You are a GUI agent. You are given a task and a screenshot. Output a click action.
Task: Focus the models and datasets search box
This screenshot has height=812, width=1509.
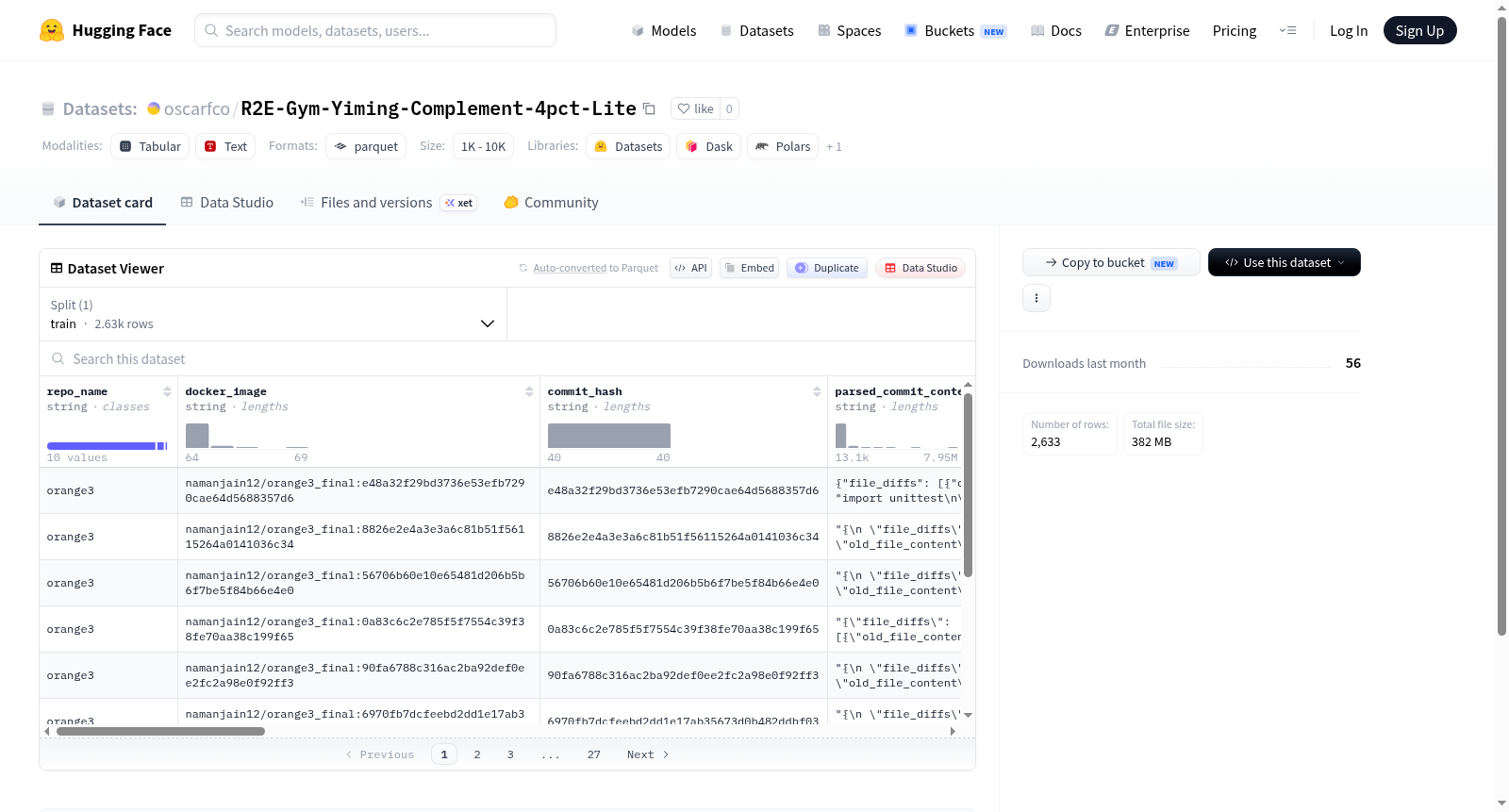coord(375,30)
